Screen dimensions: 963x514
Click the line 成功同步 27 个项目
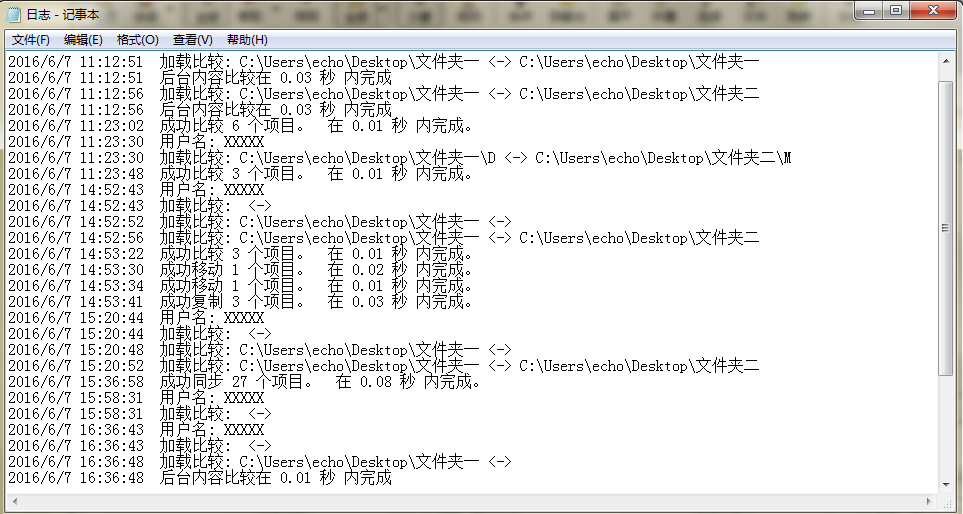pos(244,381)
